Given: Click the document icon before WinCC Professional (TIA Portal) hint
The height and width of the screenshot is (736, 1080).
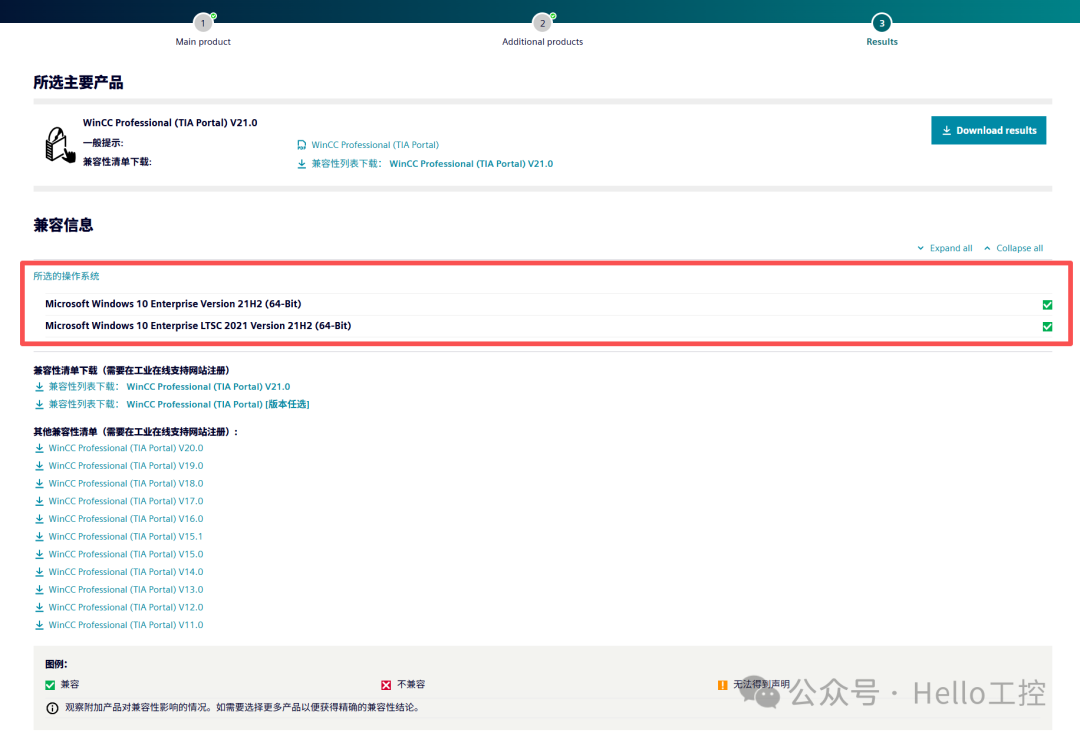Looking at the screenshot, I should [302, 145].
